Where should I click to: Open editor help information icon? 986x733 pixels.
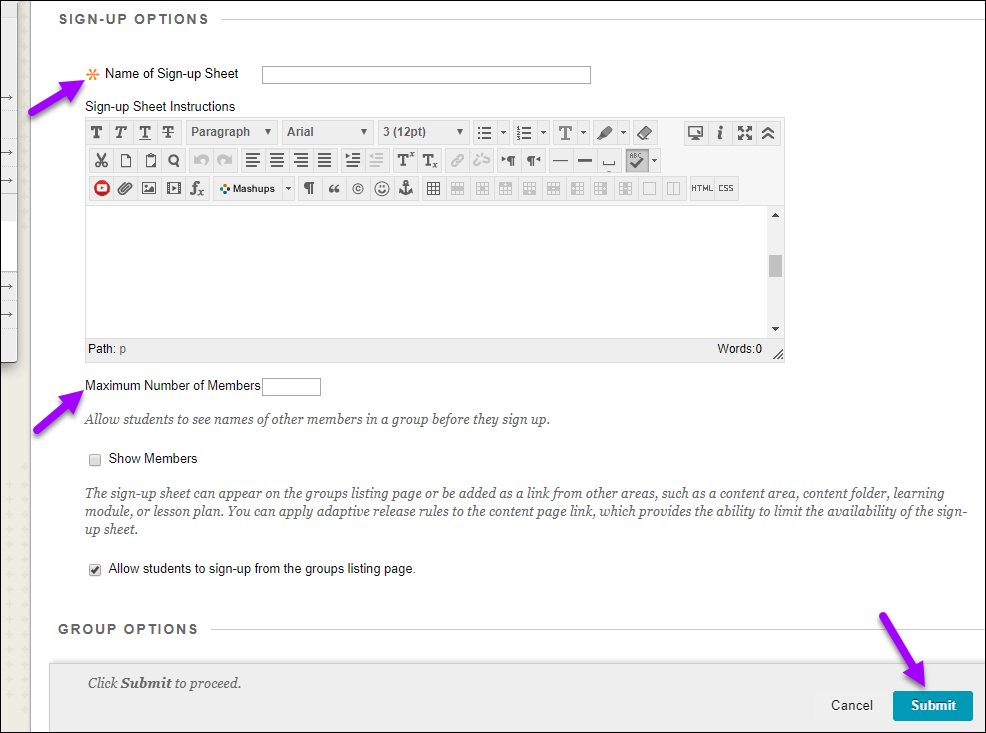720,133
